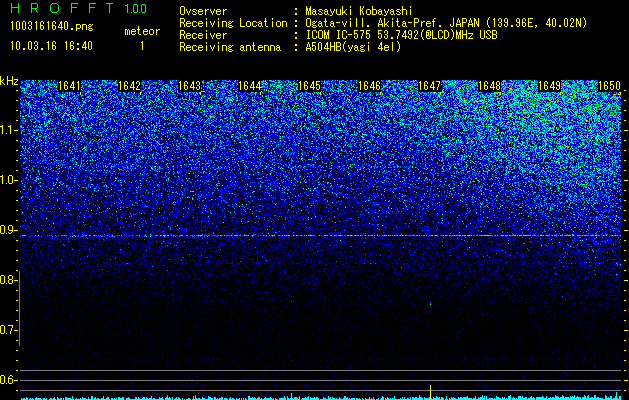
Task: Click the 1644 time marker
Action: coord(250,86)
